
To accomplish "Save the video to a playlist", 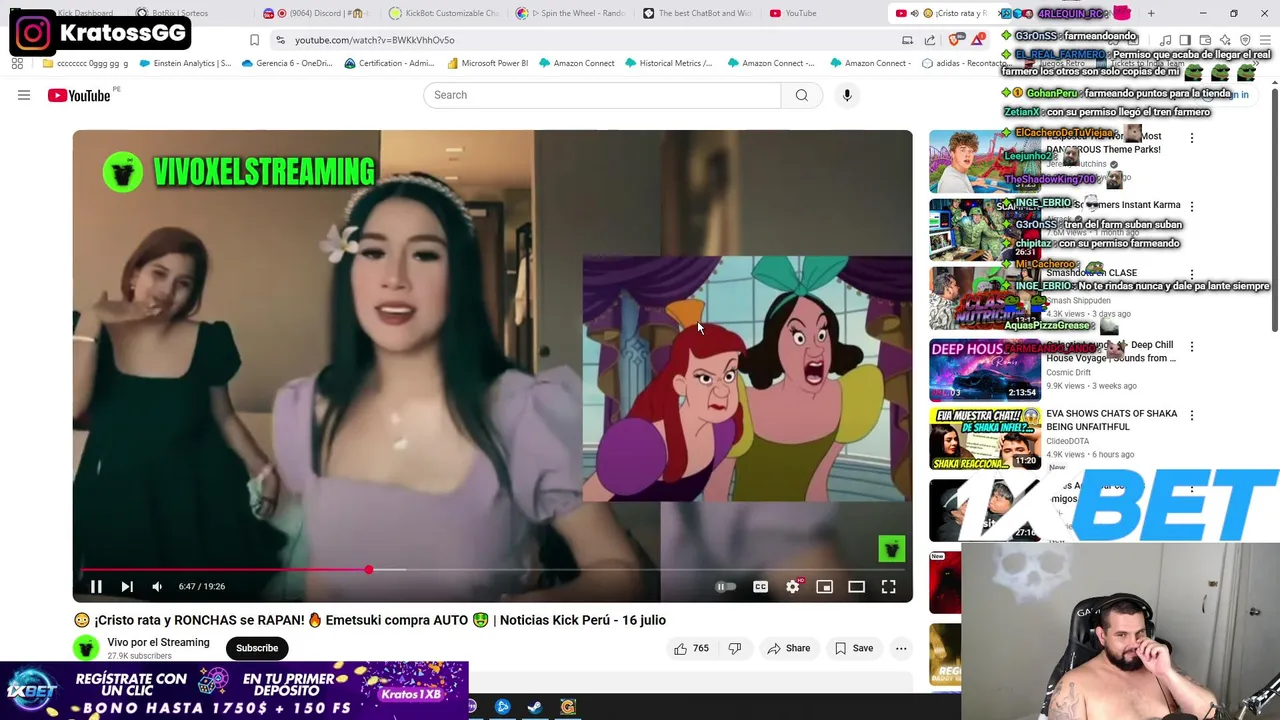I will pos(854,648).
